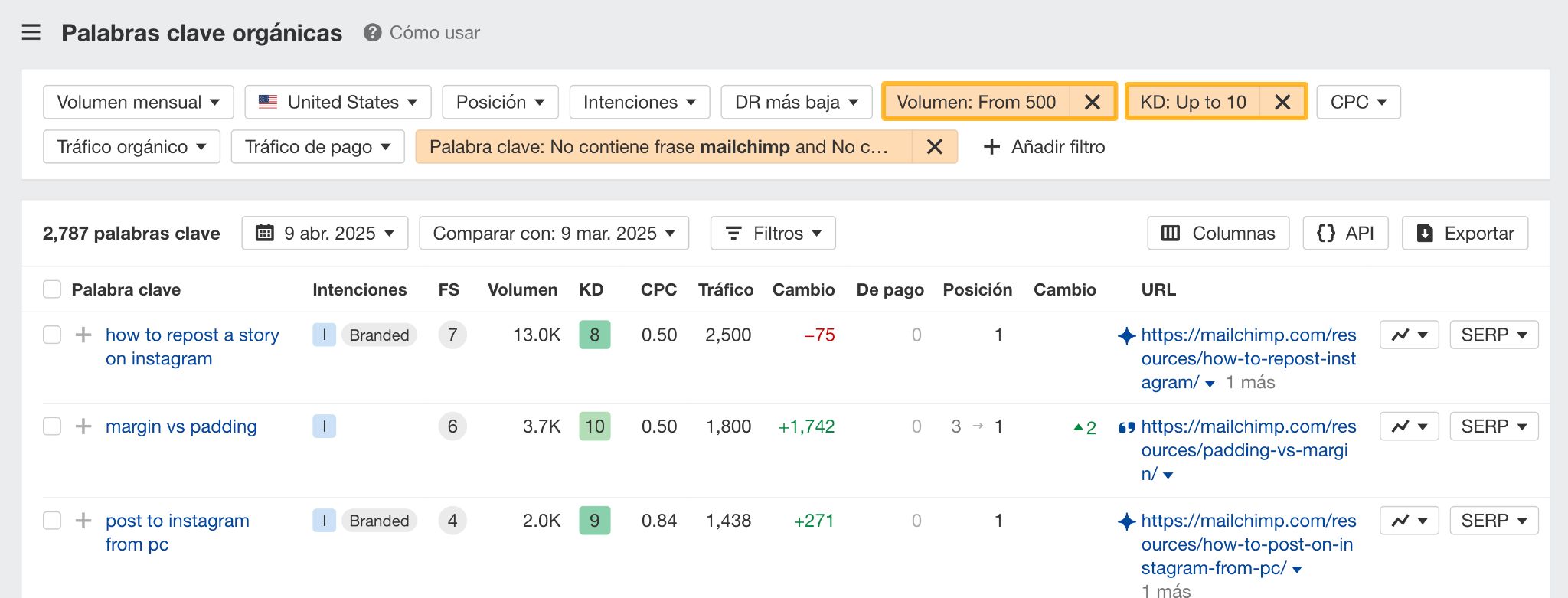The image size is (1568, 598).
Task: Clear the Palabra clave mailchimp filter
Action: click(x=934, y=146)
